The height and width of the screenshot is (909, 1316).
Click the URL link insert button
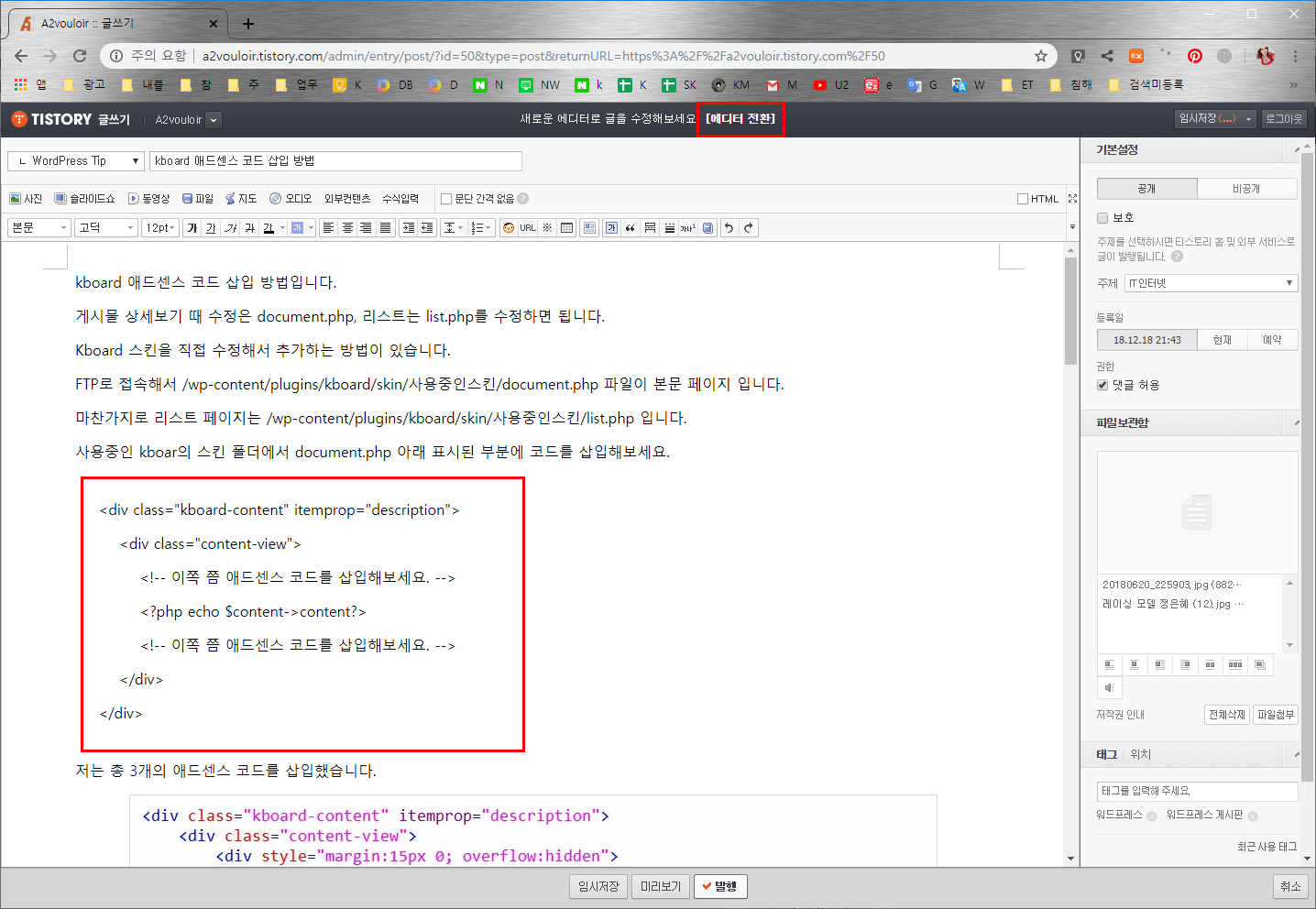click(x=528, y=228)
